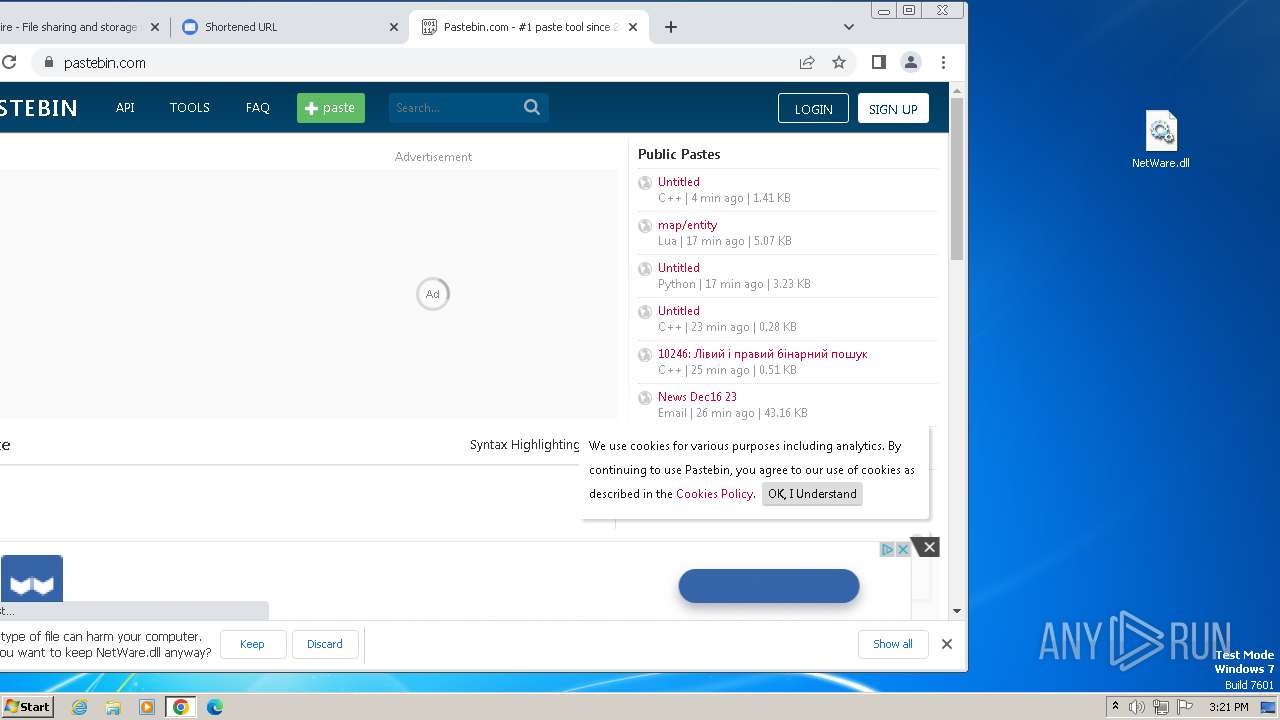The width and height of the screenshot is (1280, 720).
Task: Open the Untitled paste from 4 min ago
Action: click(x=679, y=182)
